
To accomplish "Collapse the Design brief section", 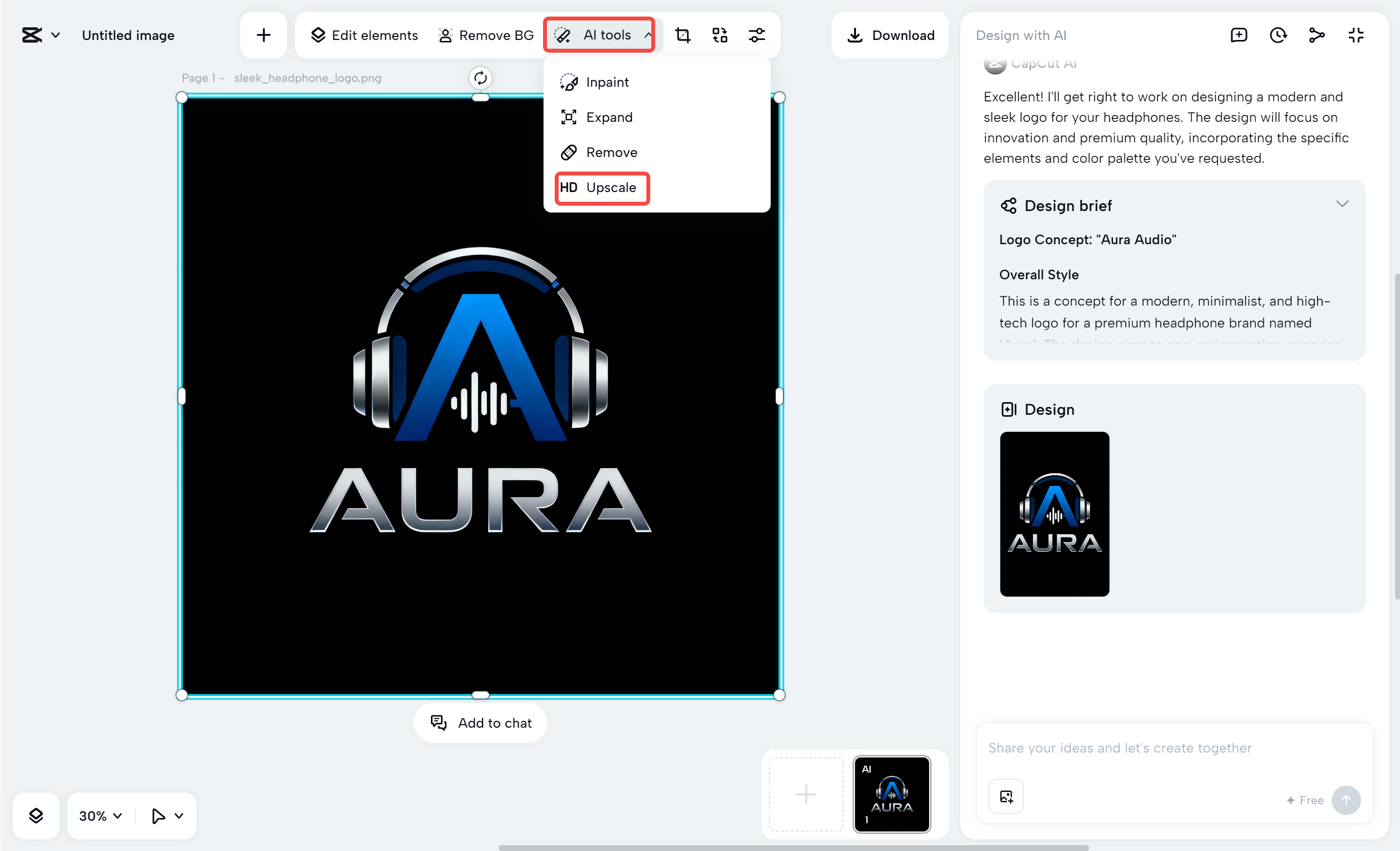I will pos(1342,203).
